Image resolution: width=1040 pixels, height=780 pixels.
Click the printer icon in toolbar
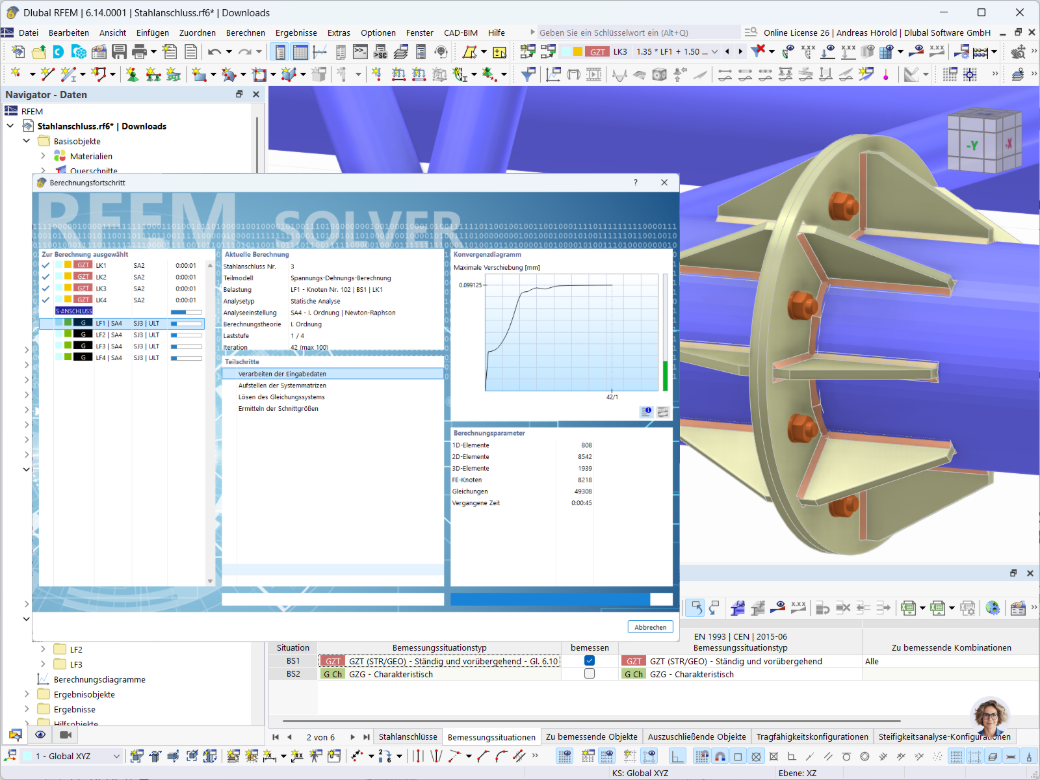[x=139, y=52]
